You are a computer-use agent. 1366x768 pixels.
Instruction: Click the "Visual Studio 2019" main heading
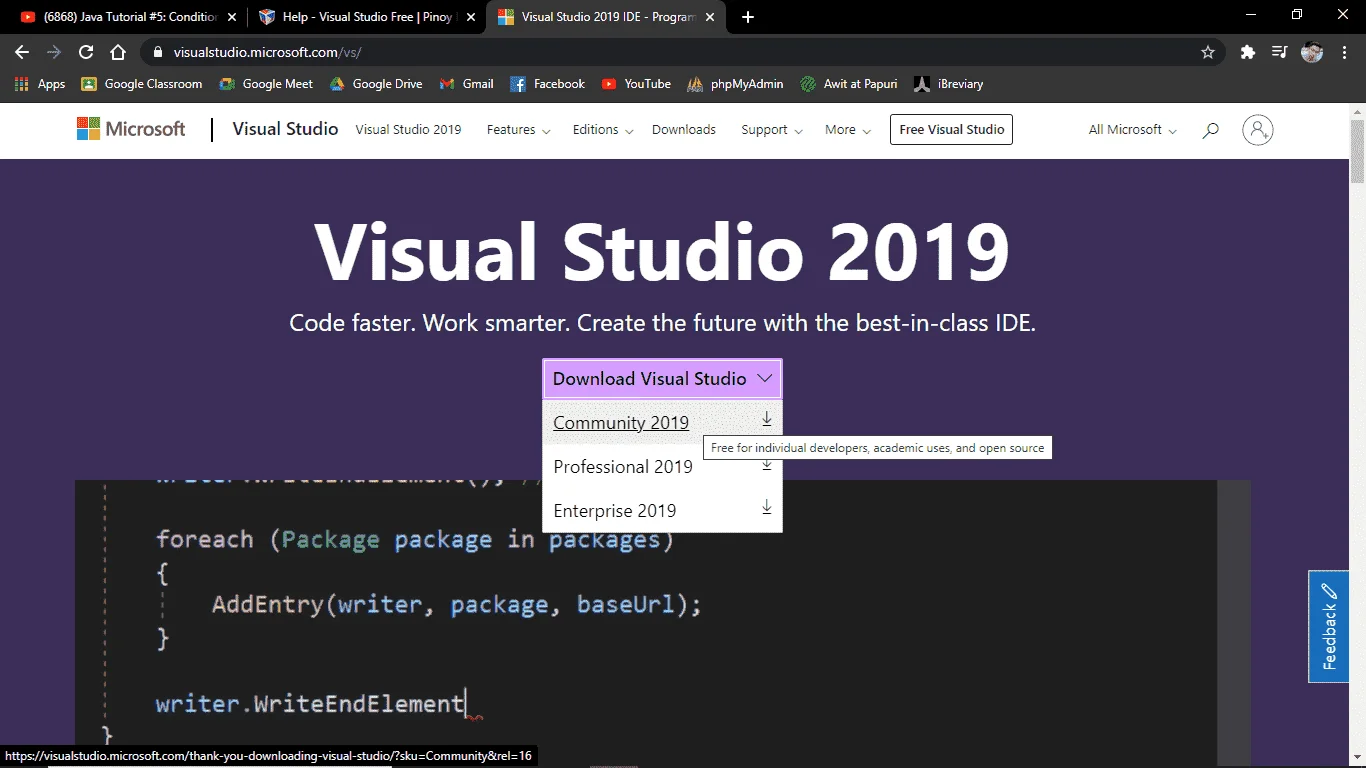[662, 251]
